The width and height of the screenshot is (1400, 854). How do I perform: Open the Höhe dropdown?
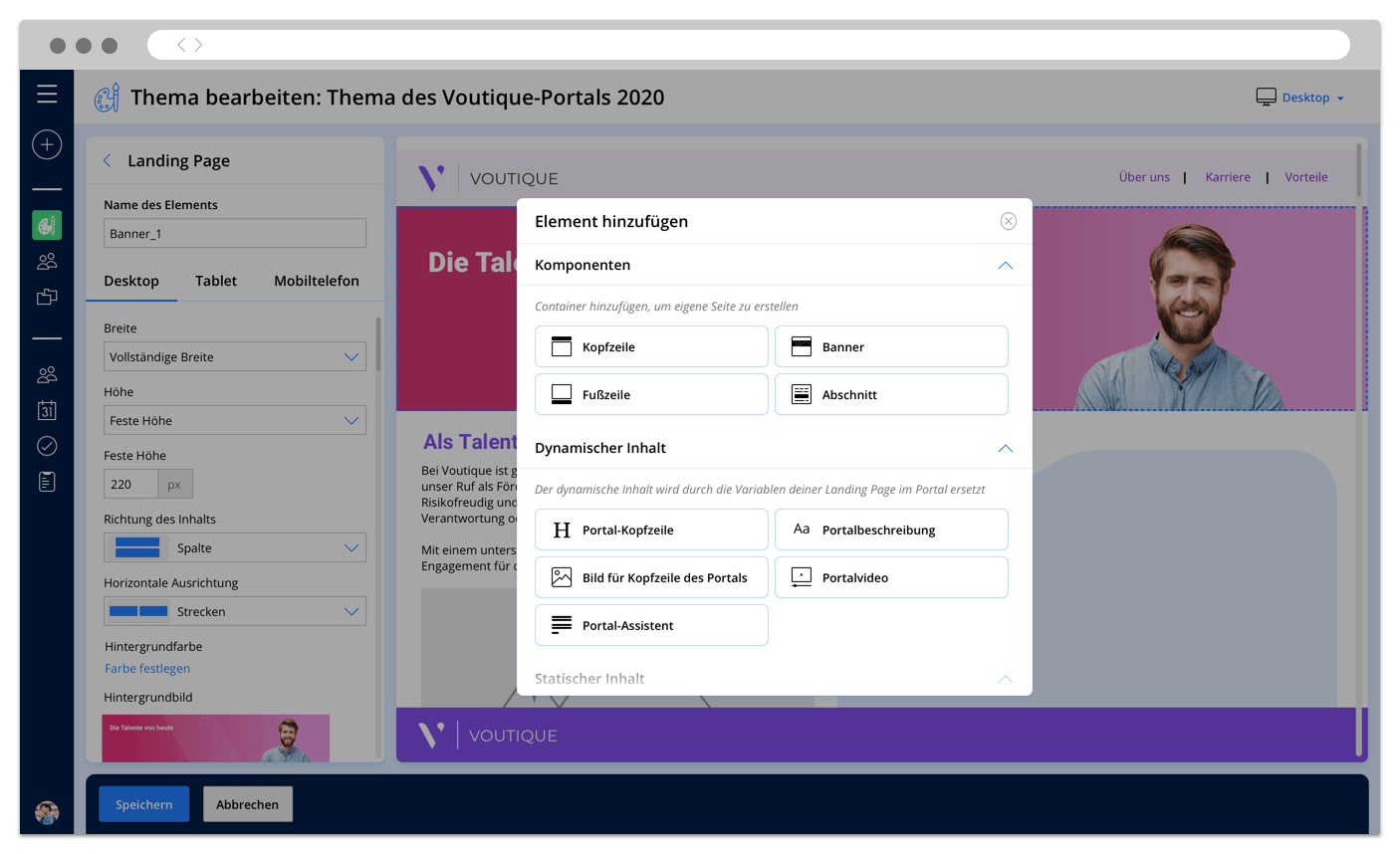(235, 420)
